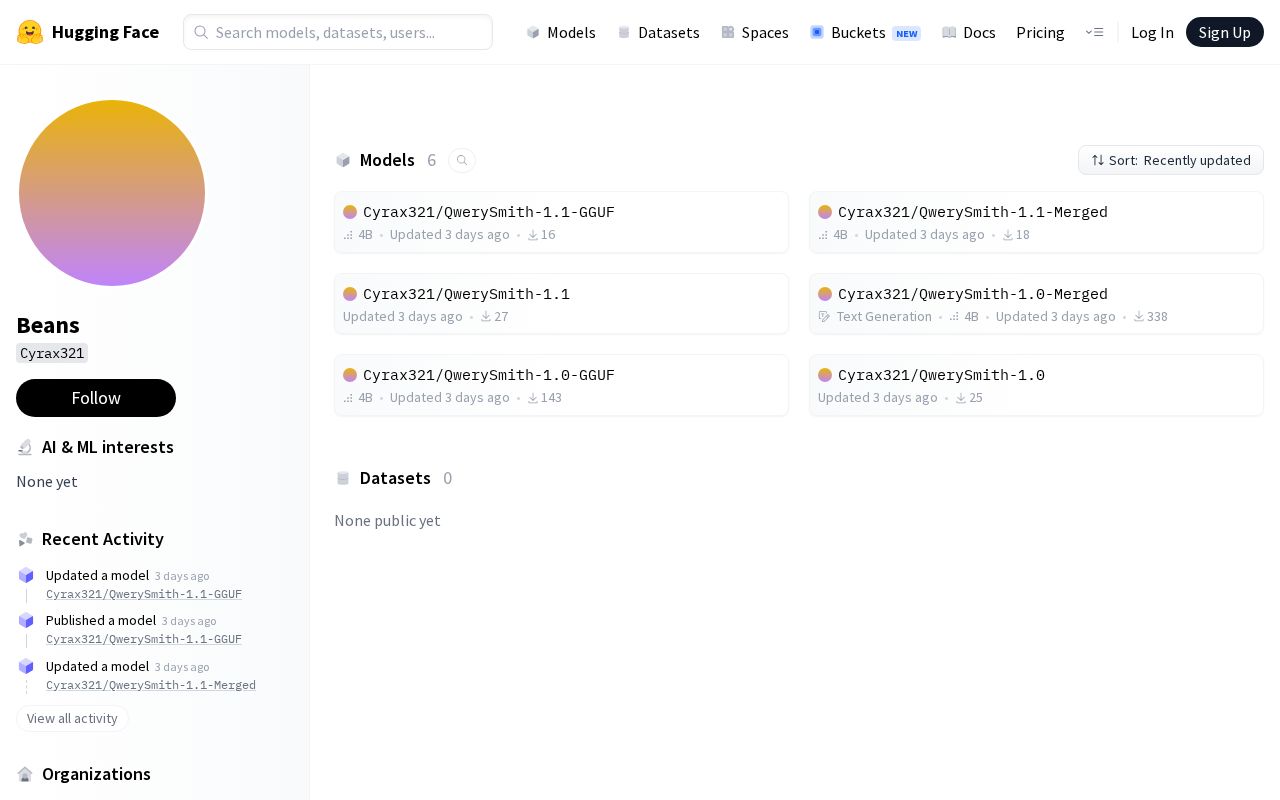This screenshot has height=800, width=1280.
Task: Follow the Beans profile
Action: [96, 398]
